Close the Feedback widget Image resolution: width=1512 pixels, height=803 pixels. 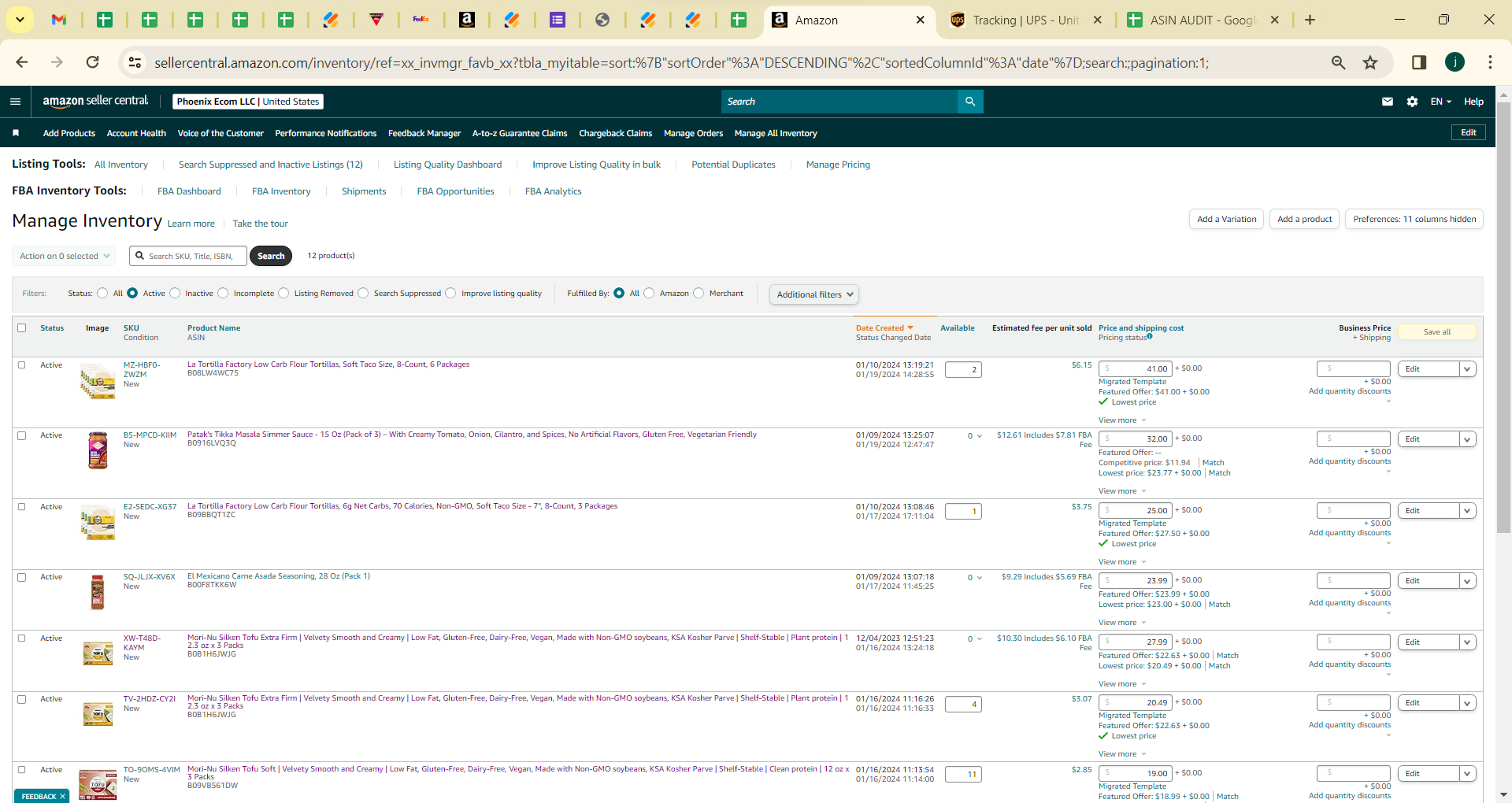tap(62, 797)
